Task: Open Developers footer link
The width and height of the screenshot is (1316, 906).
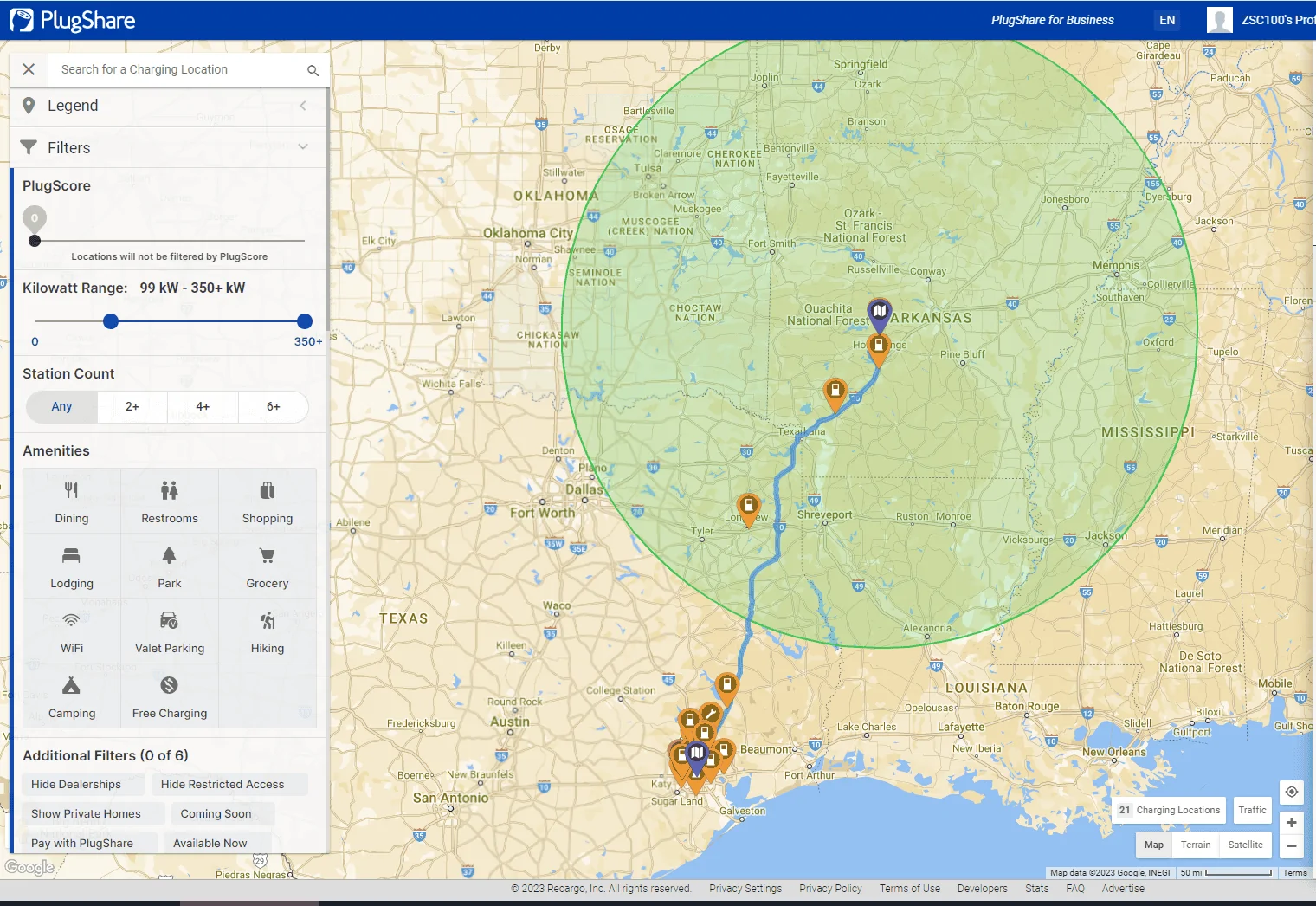Action: 982,889
